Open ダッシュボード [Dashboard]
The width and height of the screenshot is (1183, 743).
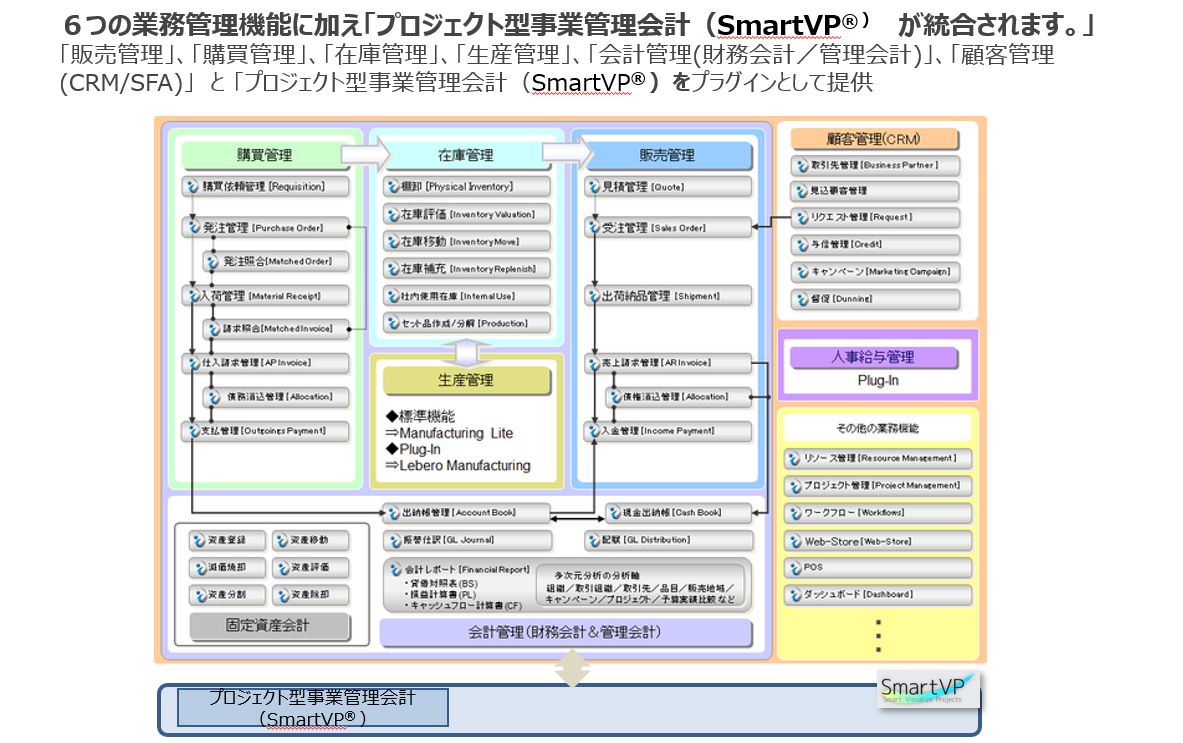[877, 594]
